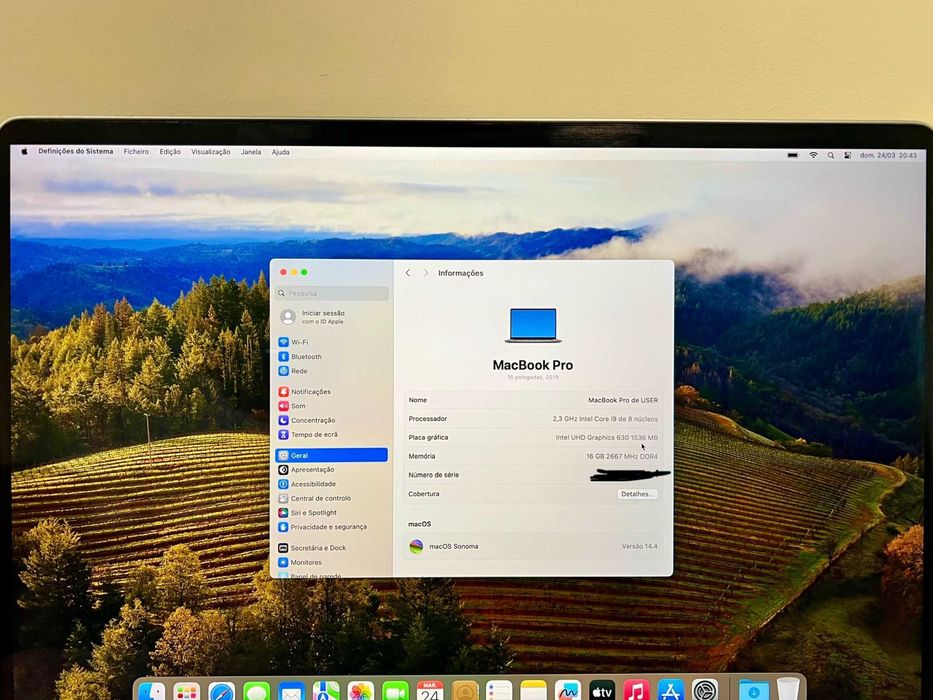The image size is (933, 700).
Task: Open the Definições do Sistema menu
Action: (x=76, y=152)
